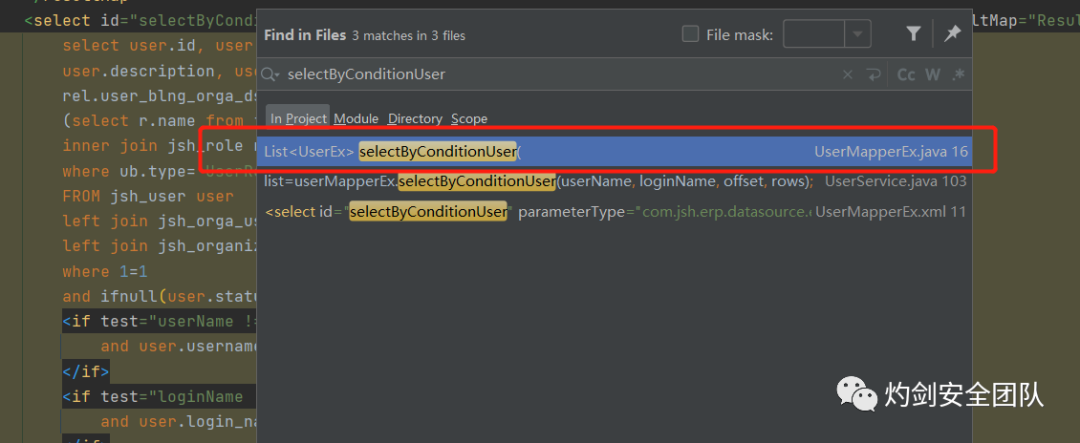This screenshot has height=443, width=1080.
Task: Enable regex search with the .* icon
Action: (957, 74)
